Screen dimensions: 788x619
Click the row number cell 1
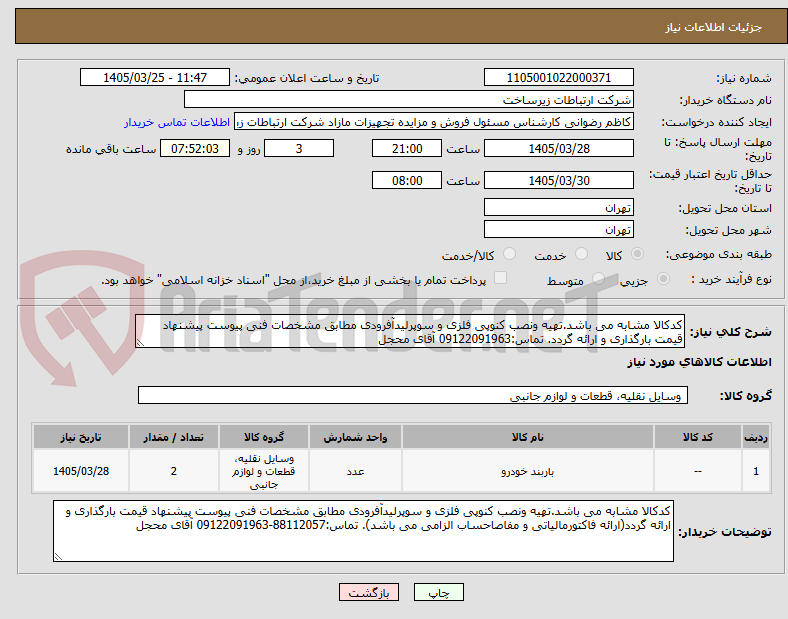click(x=756, y=471)
